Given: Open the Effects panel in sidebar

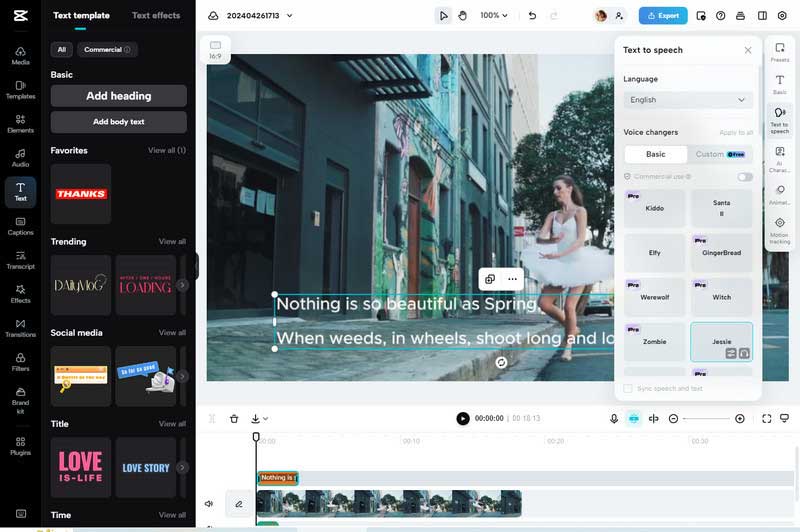Looking at the screenshot, I should click(20, 290).
